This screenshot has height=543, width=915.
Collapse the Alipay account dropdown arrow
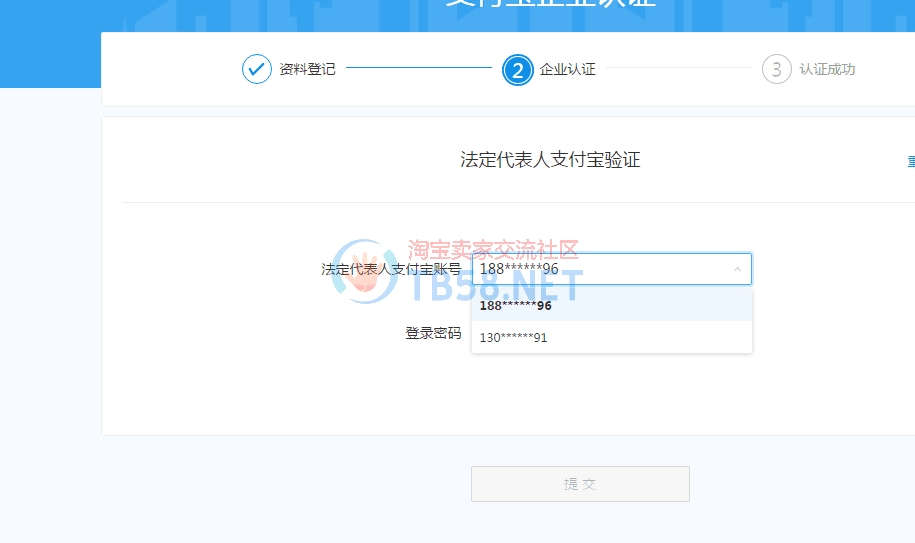coord(737,269)
